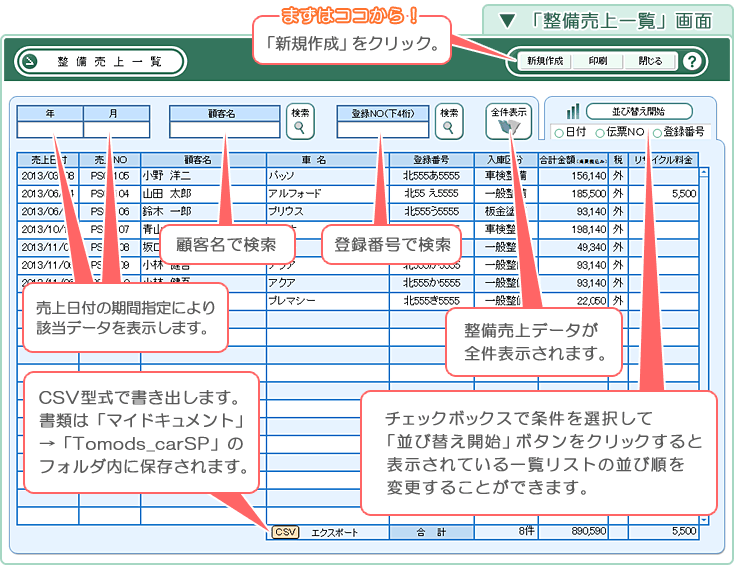Select the 登録番号 sort radio button
This screenshot has height=565, width=735.
[657, 133]
